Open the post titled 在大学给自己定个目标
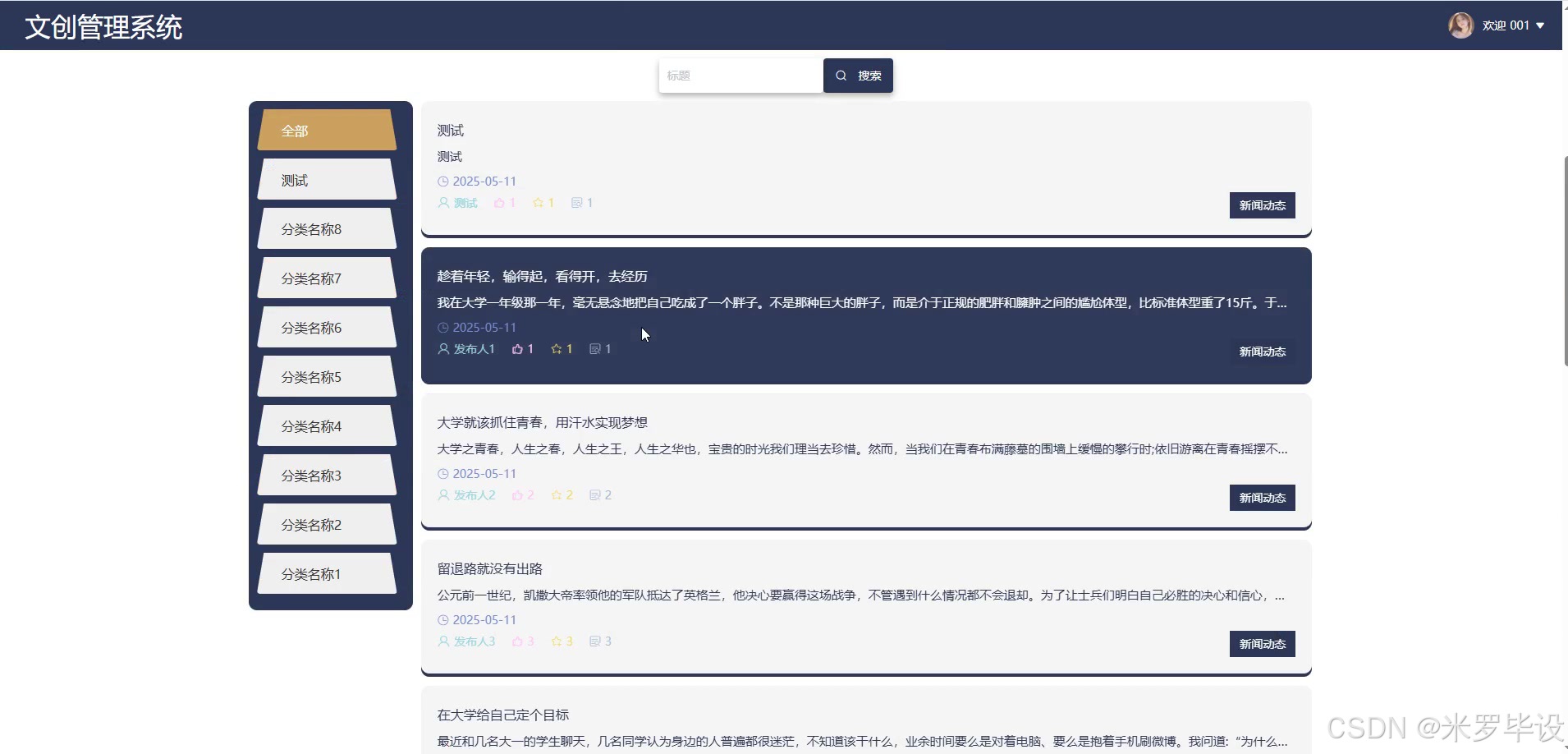The height and width of the screenshot is (754, 1568). pos(502,715)
